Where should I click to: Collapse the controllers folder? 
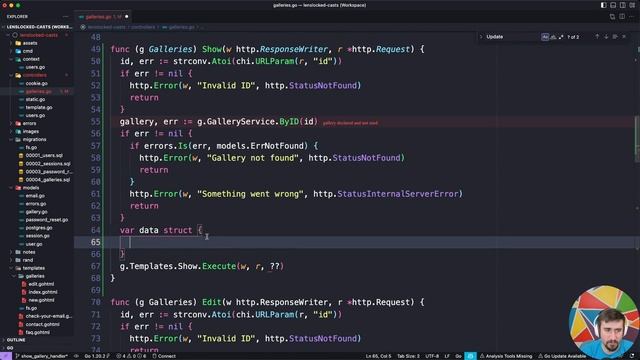click(37, 75)
